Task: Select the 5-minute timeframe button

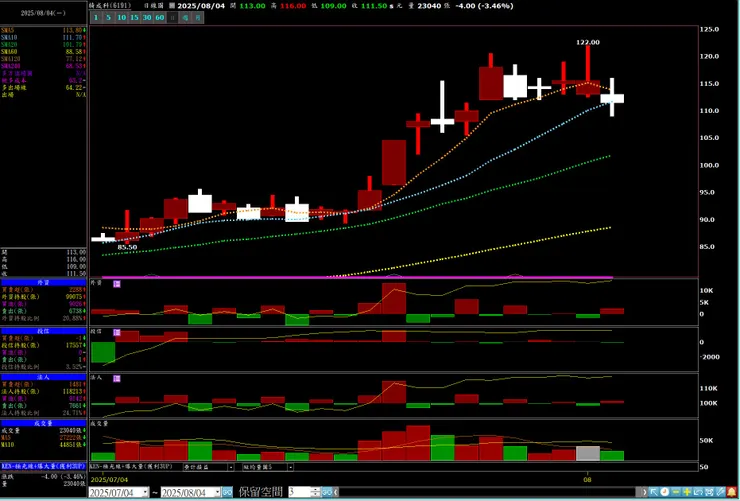Action: pos(109,17)
